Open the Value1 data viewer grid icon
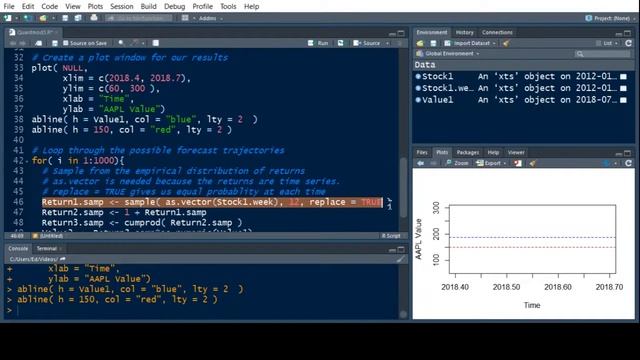This screenshot has width=640, height=360. point(623,100)
